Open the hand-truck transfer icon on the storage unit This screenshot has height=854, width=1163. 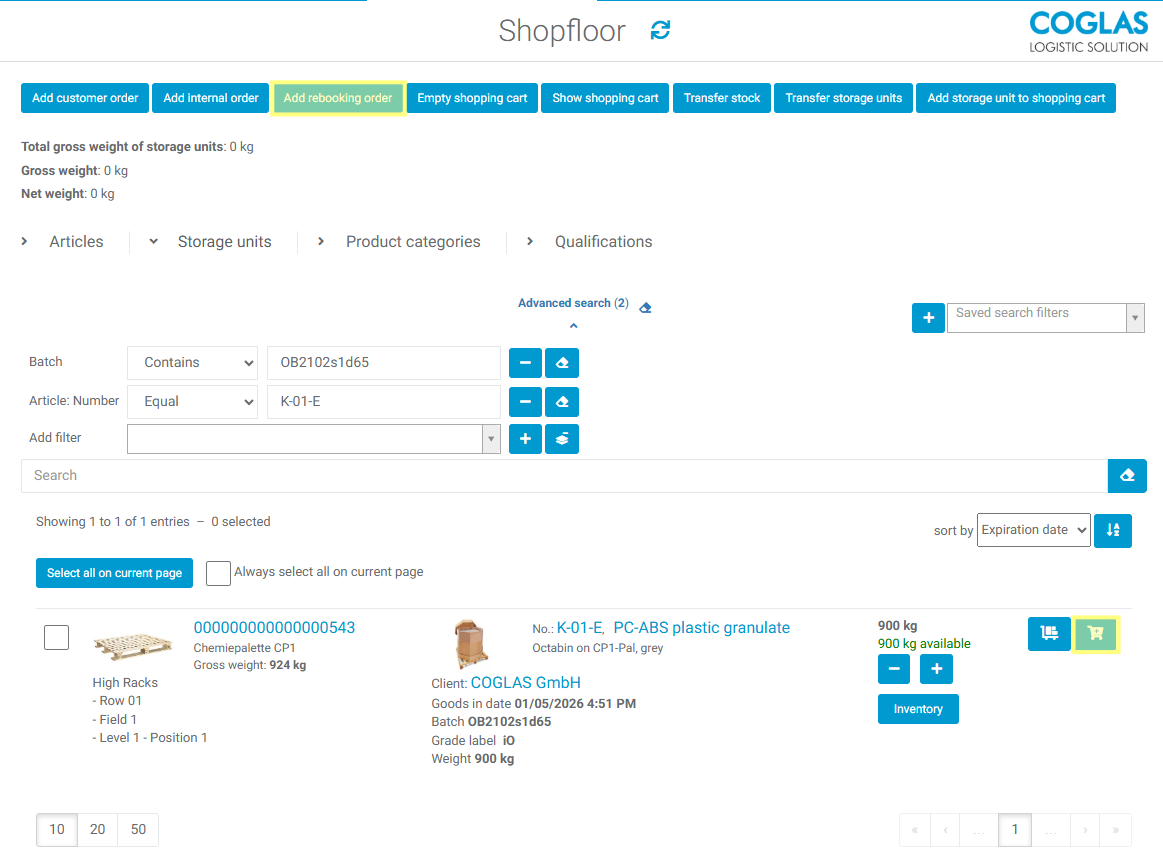point(1049,633)
